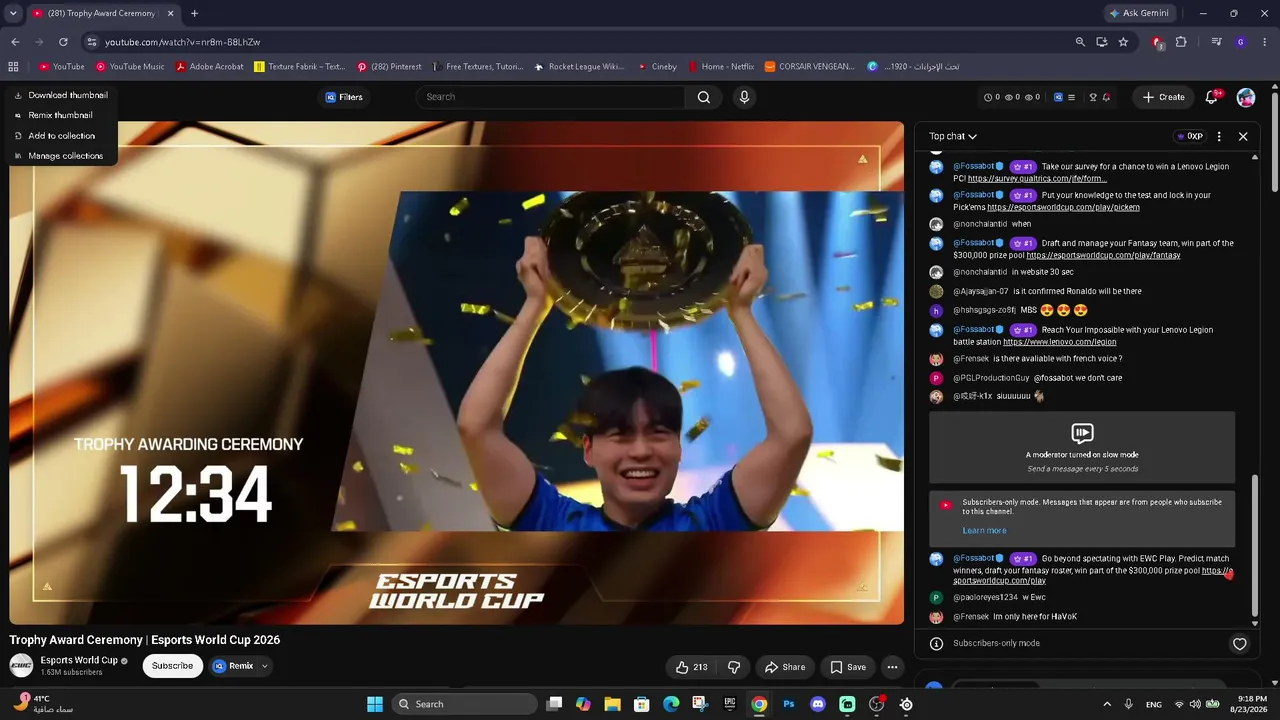Open the Chrome apps grid in bookmarks bar
Image resolution: width=1280 pixels, height=720 pixels.
[13, 67]
